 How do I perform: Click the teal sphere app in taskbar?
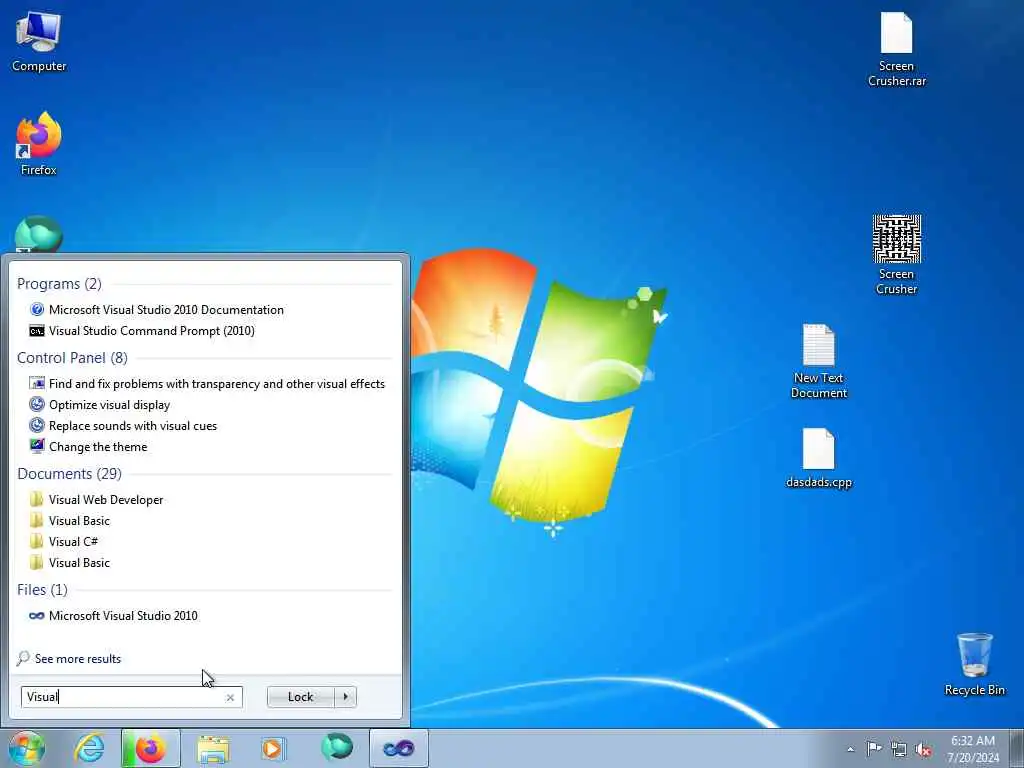337,747
